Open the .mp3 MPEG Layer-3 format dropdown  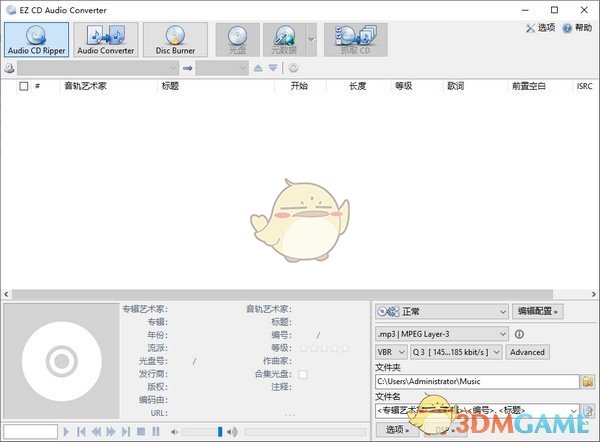click(x=442, y=334)
